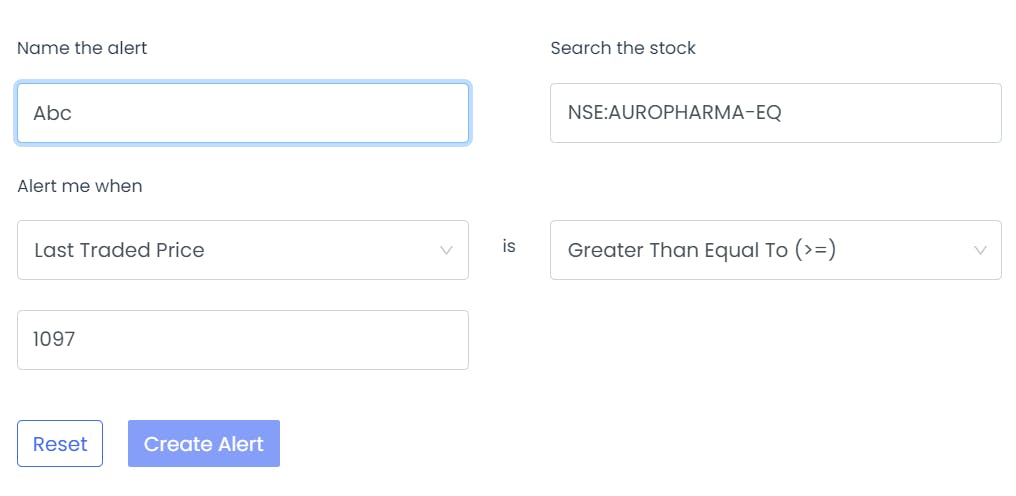Viewport: 1016px width, 496px height.
Task: Click the price value field showing 1097
Action: click(243, 340)
